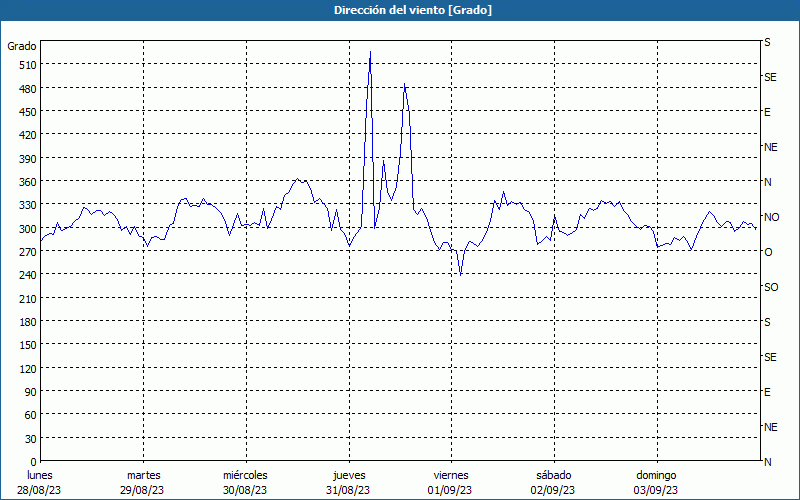Click the "NO" compass label
This screenshot has height=500, width=800.
pos(772,217)
